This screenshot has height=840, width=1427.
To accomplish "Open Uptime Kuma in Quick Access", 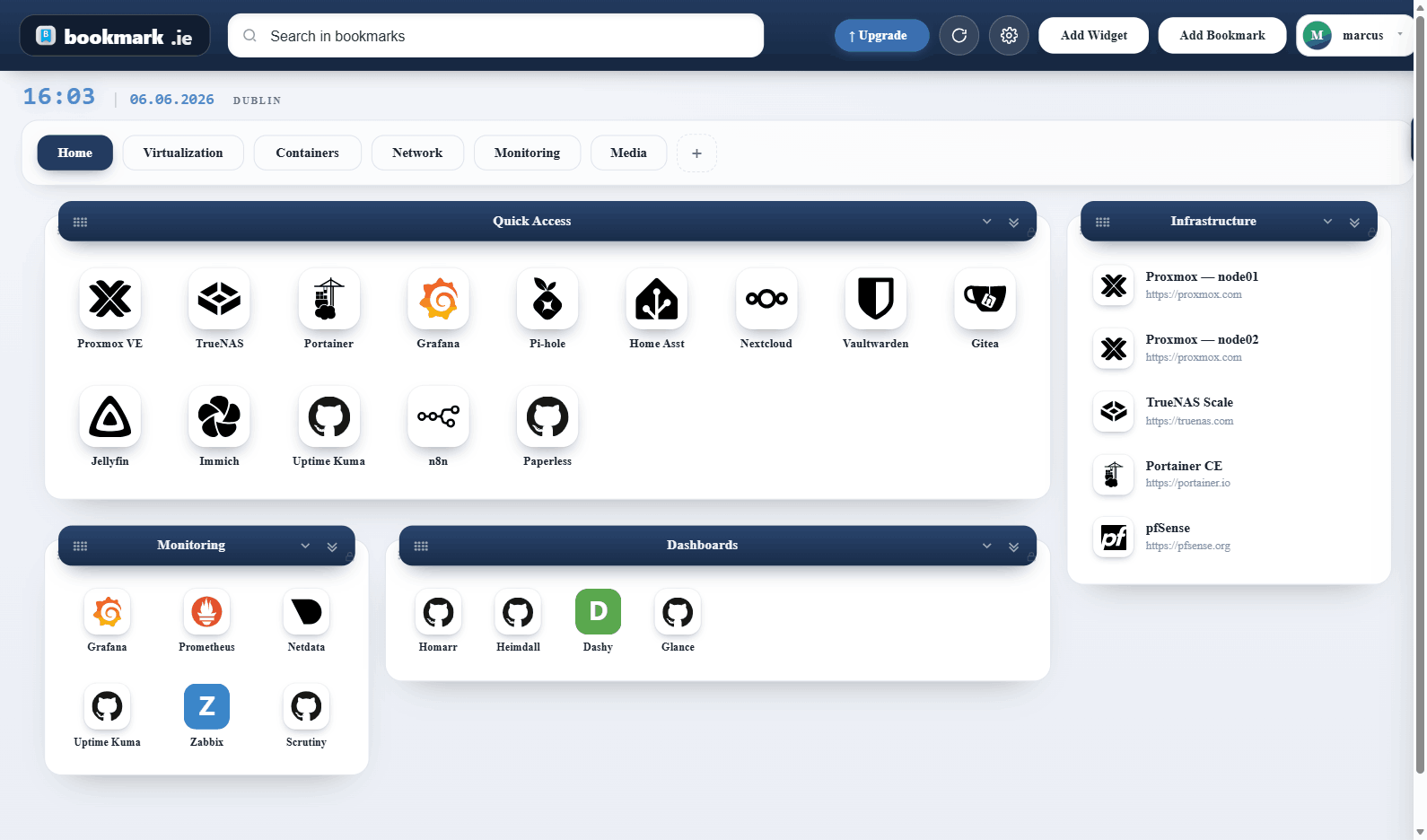I will click(328, 416).
